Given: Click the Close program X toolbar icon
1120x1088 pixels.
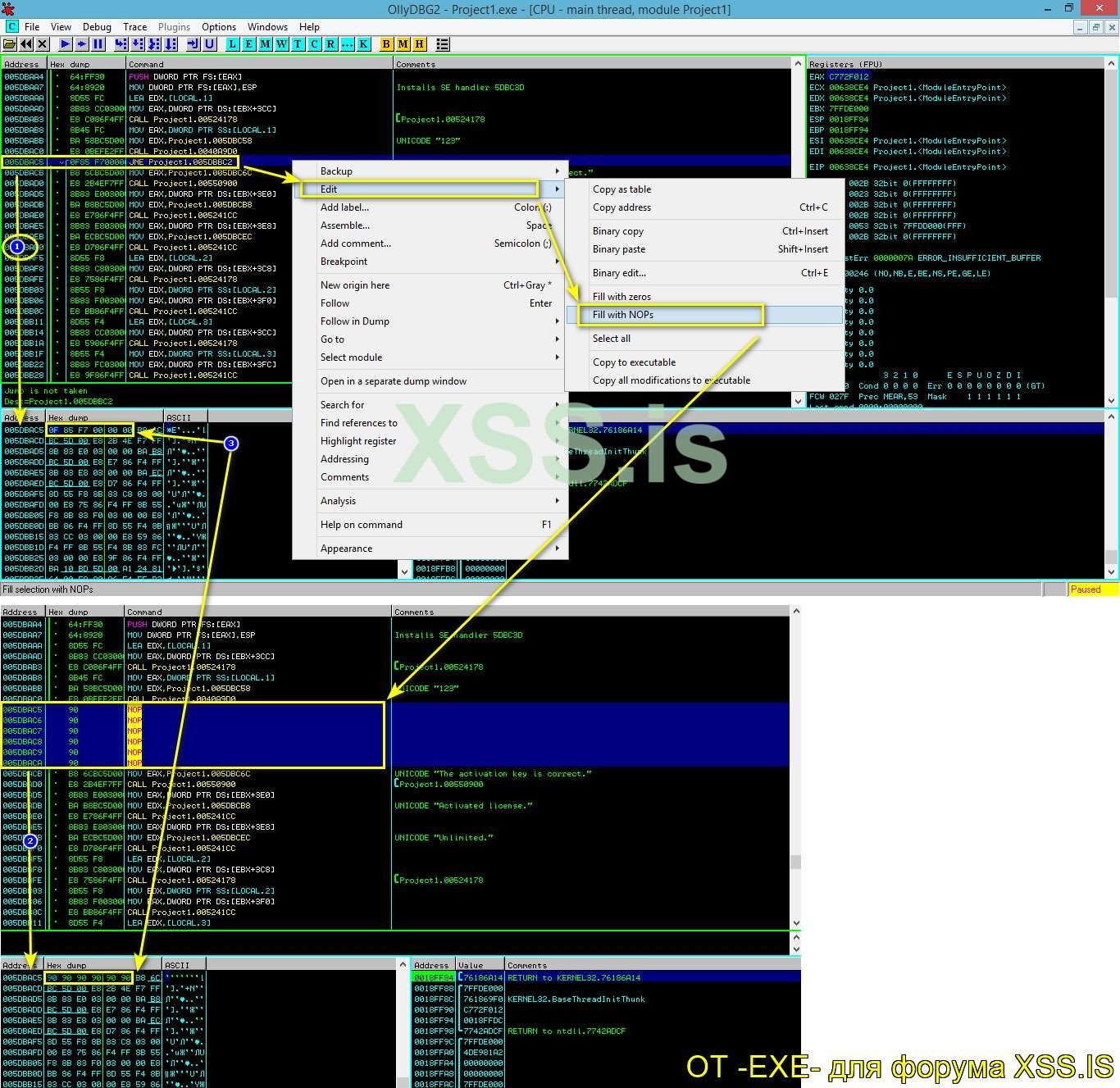Looking at the screenshot, I should pyautogui.click(x=43, y=44).
